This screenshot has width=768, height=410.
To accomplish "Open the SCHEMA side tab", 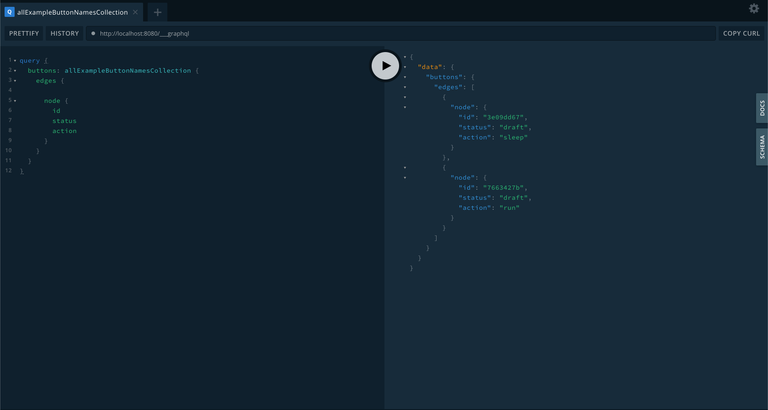I will coord(761,147).
